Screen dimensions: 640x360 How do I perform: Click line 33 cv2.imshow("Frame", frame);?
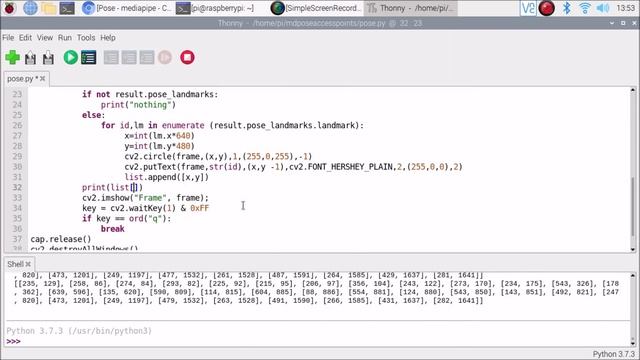pyautogui.click(x=145, y=198)
